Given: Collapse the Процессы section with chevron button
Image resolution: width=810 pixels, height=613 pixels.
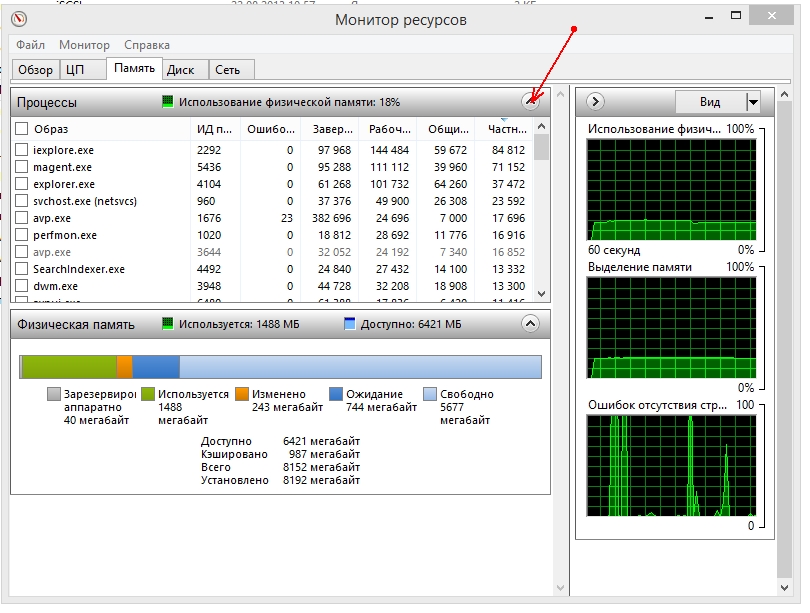Looking at the screenshot, I should coord(531,101).
